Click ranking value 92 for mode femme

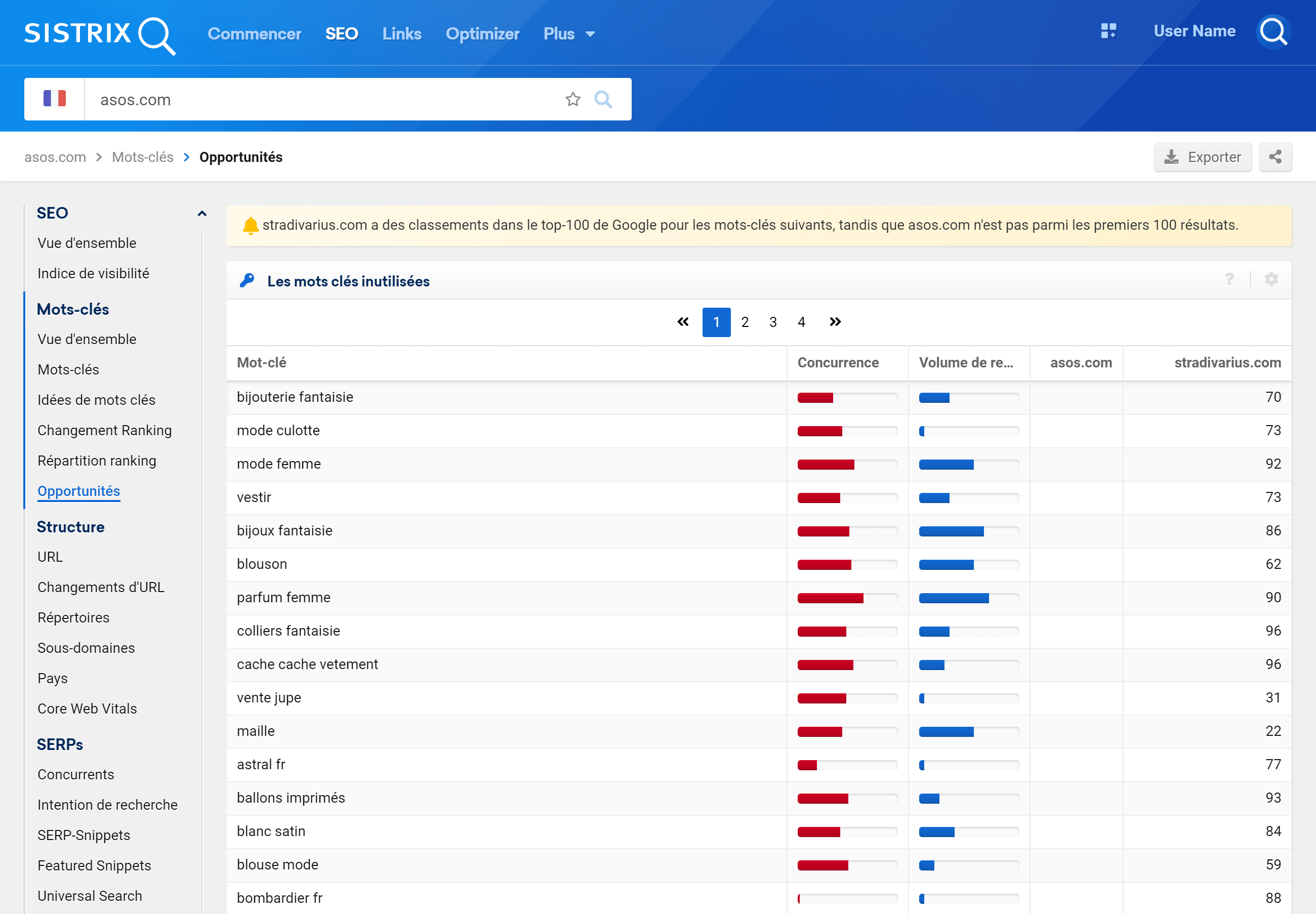coord(1273,464)
